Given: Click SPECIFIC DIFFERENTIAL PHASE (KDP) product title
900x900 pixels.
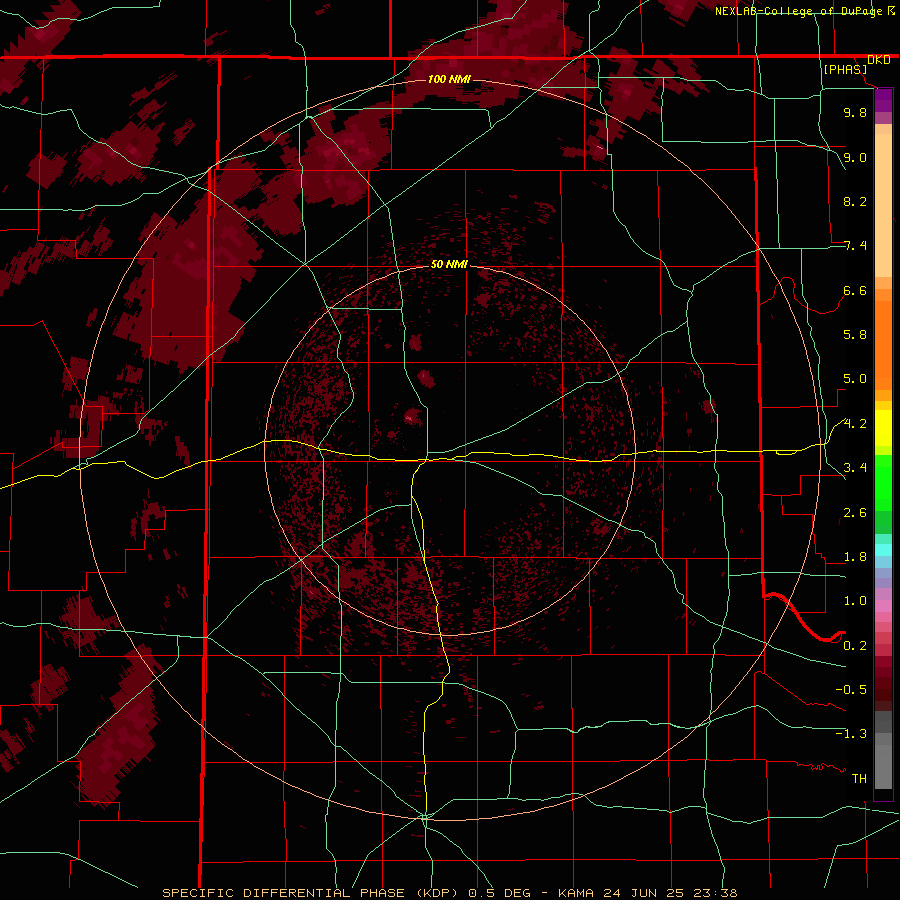Looking at the screenshot, I should point(312,893).
